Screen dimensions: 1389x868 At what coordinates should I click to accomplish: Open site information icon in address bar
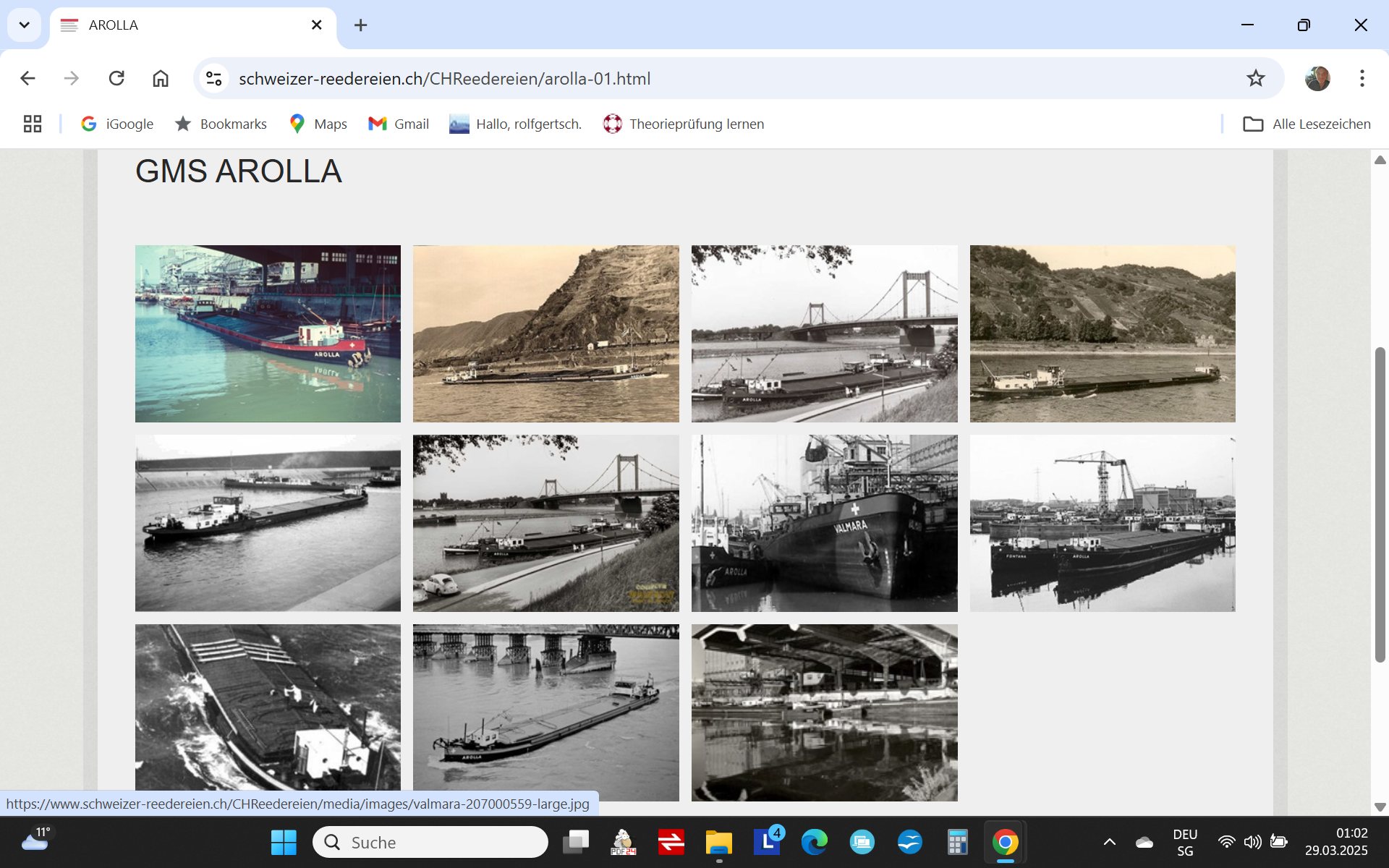(x=213, y=78)
